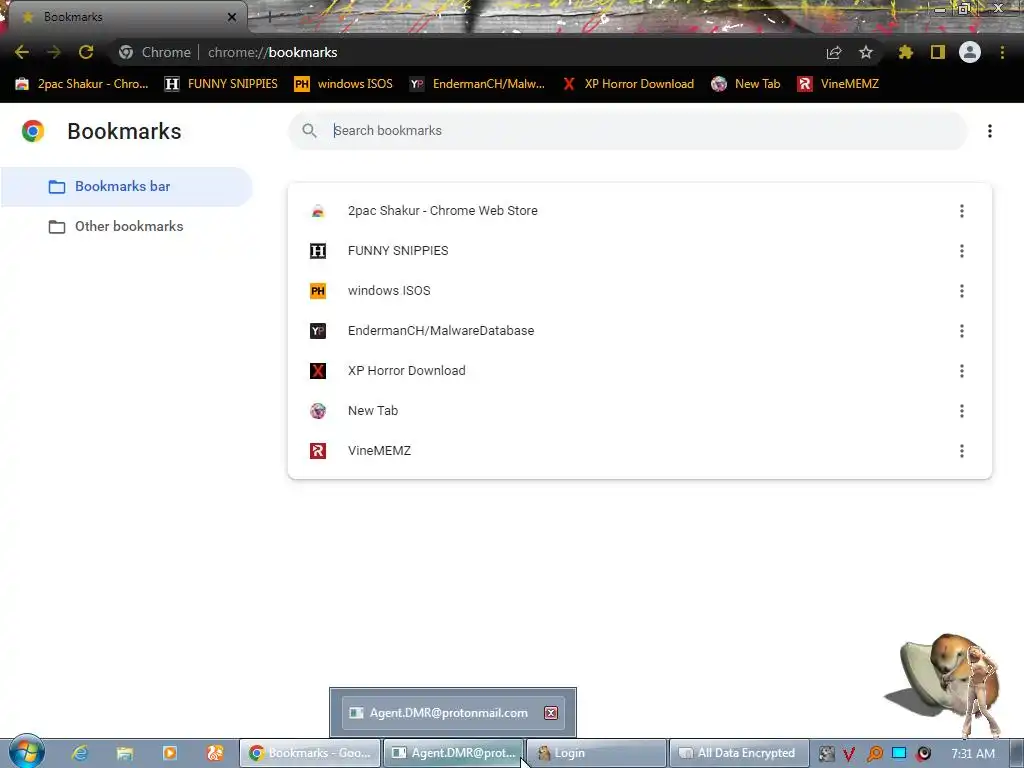Viewport: 1024px width, 768px height.
Task: Click the Chrome logo beside the Bookmarks heading
Action: tap(33, 131)
